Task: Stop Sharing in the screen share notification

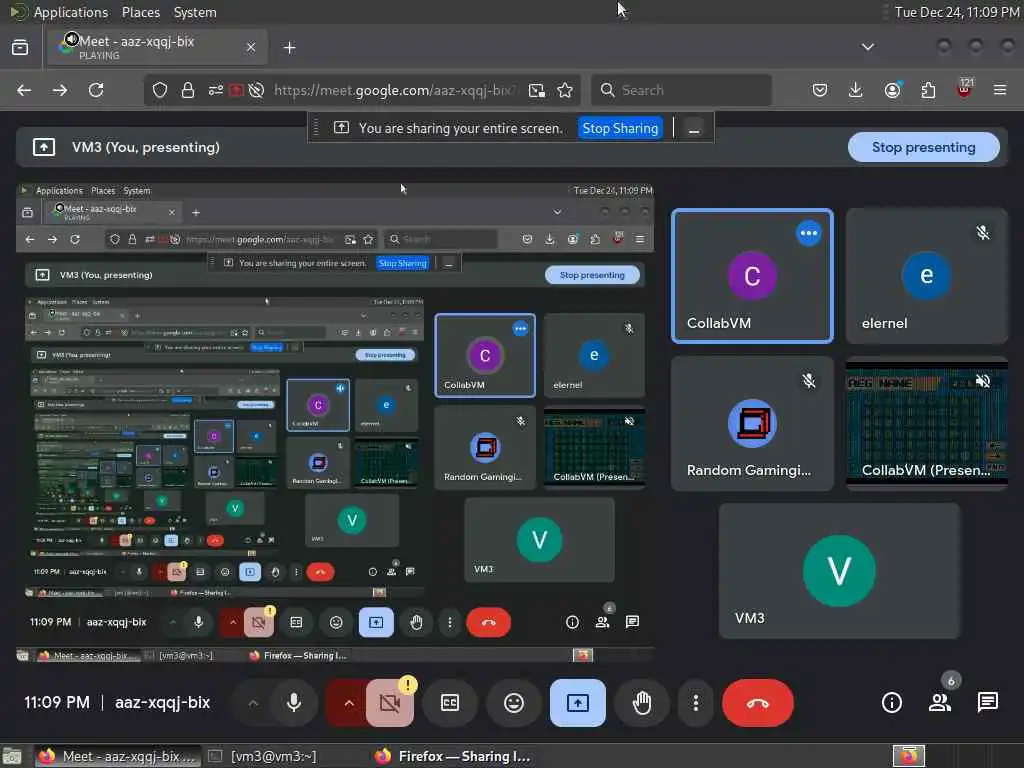Action: pos(620,128)
